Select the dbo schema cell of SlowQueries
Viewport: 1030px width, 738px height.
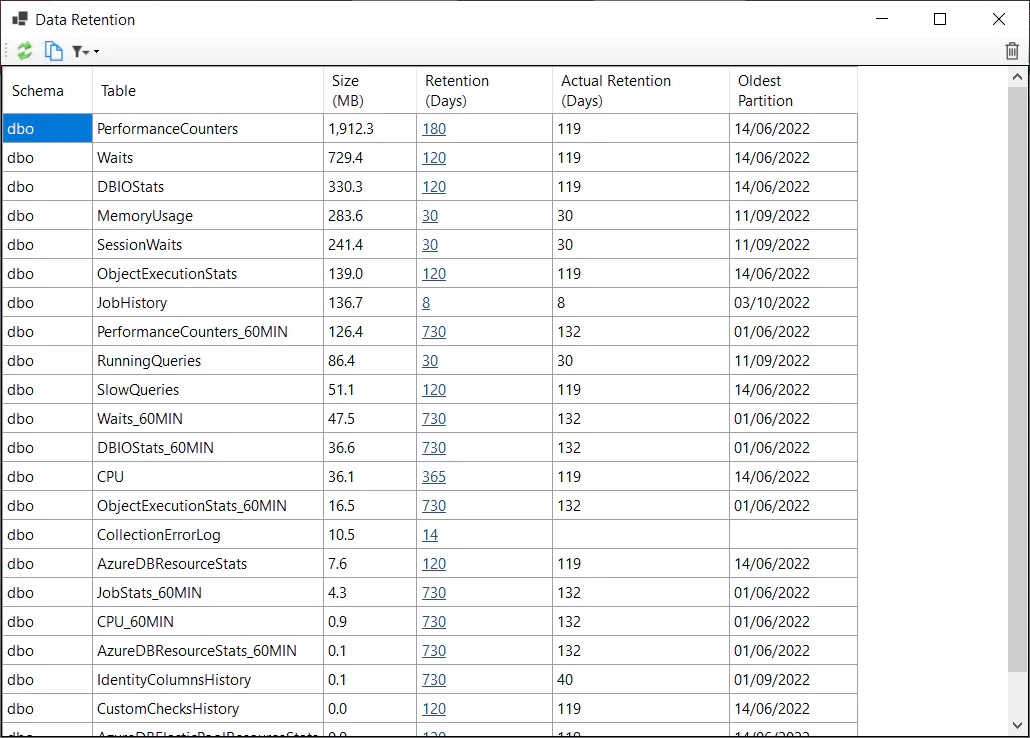click(45, 389)
